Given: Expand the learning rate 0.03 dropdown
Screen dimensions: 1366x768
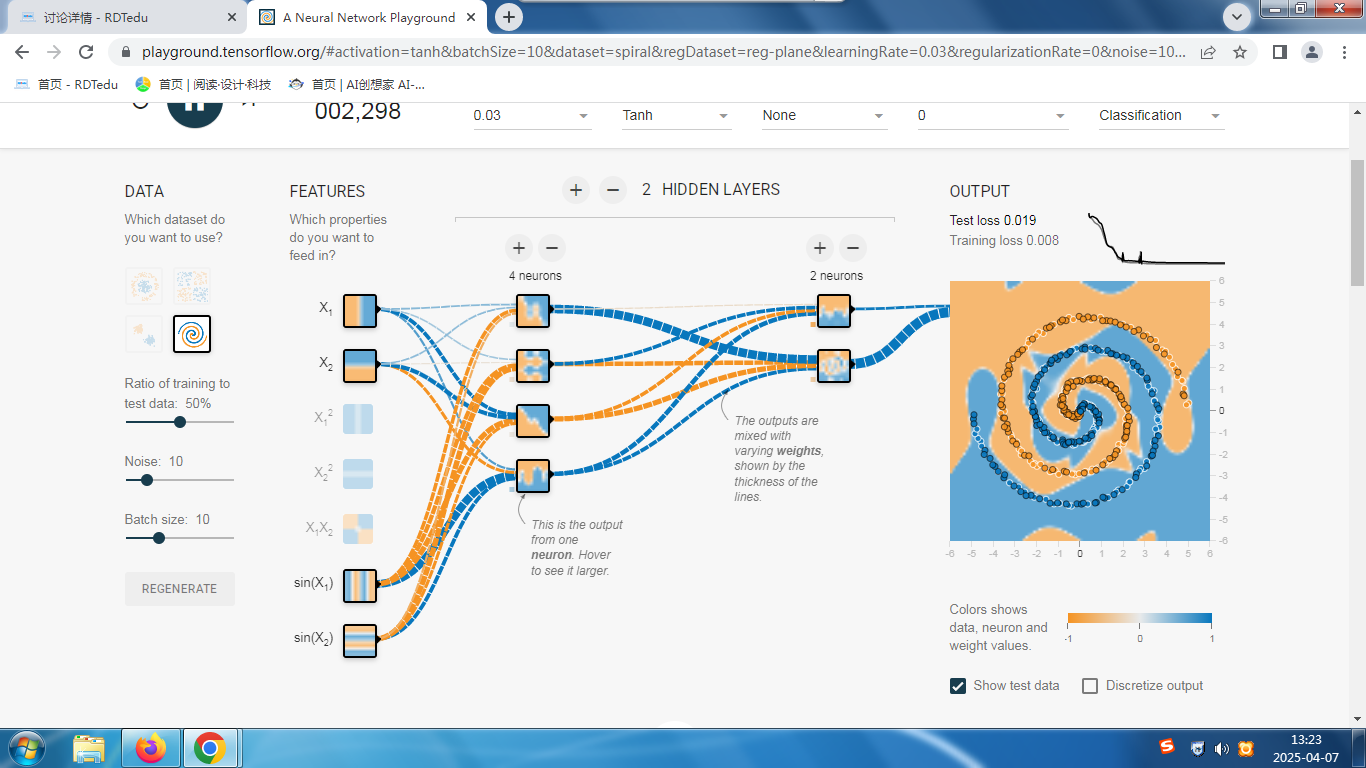Looking at the screenshot, I should [x=531, y=116].
